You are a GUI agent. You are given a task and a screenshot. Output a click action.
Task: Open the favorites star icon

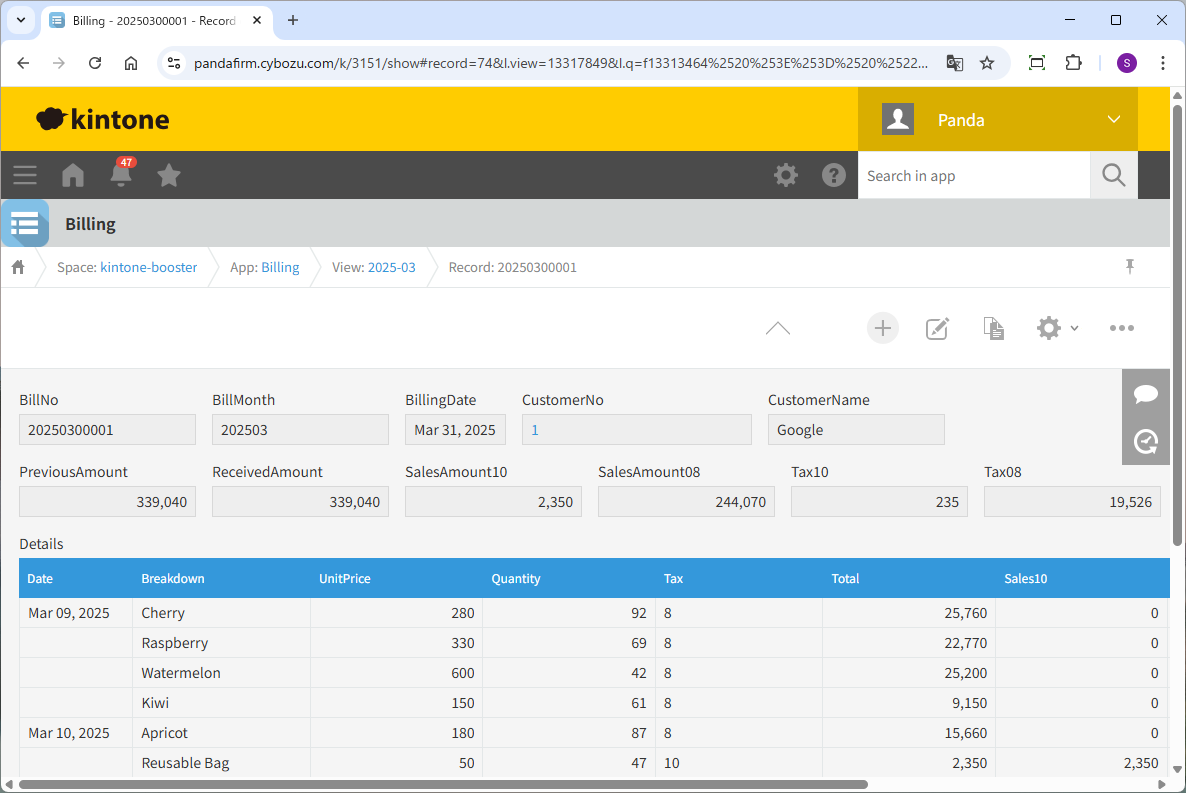[x=169, y=175]
